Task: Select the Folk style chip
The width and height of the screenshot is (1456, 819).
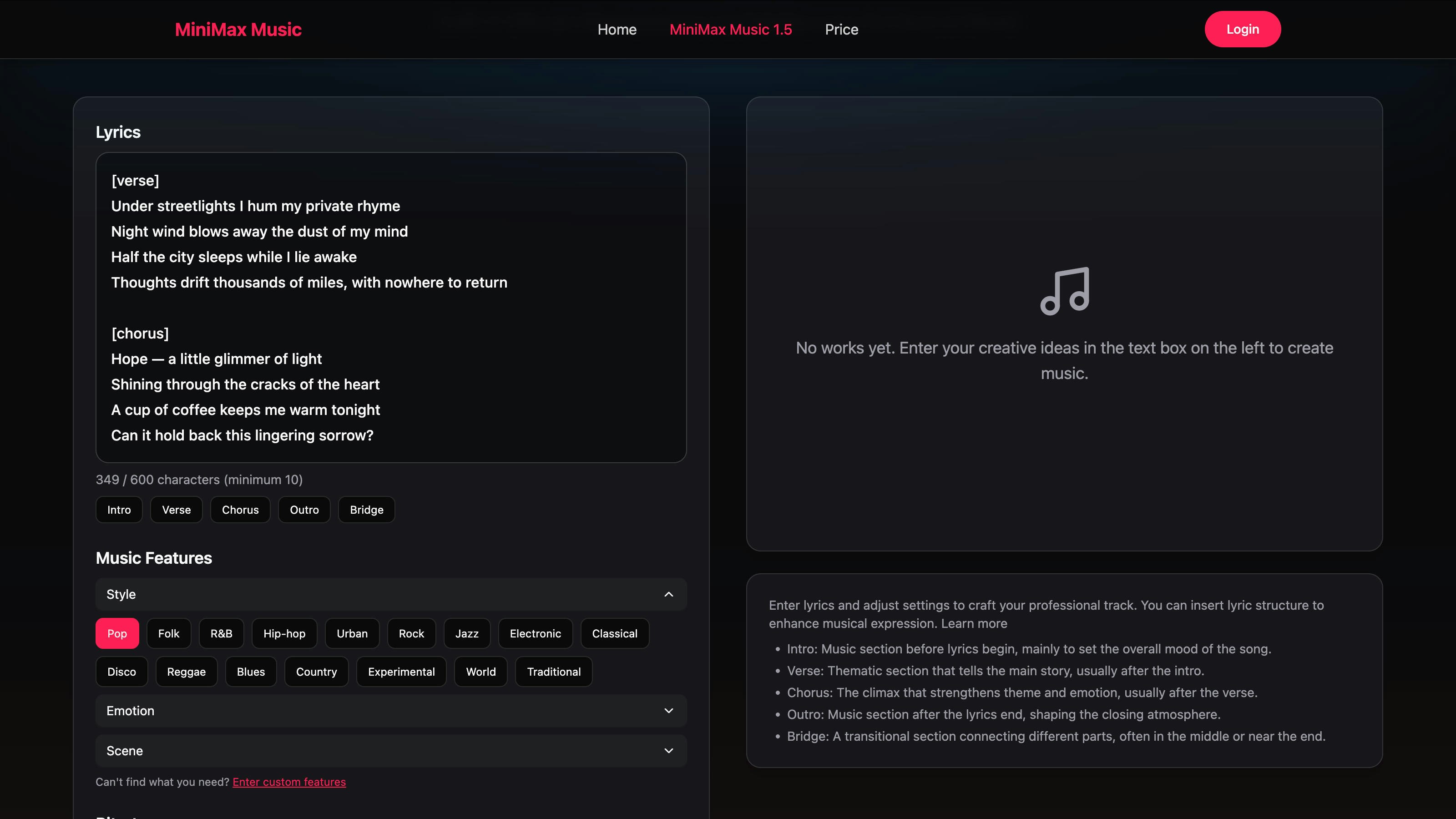Action: coord(168,633)
